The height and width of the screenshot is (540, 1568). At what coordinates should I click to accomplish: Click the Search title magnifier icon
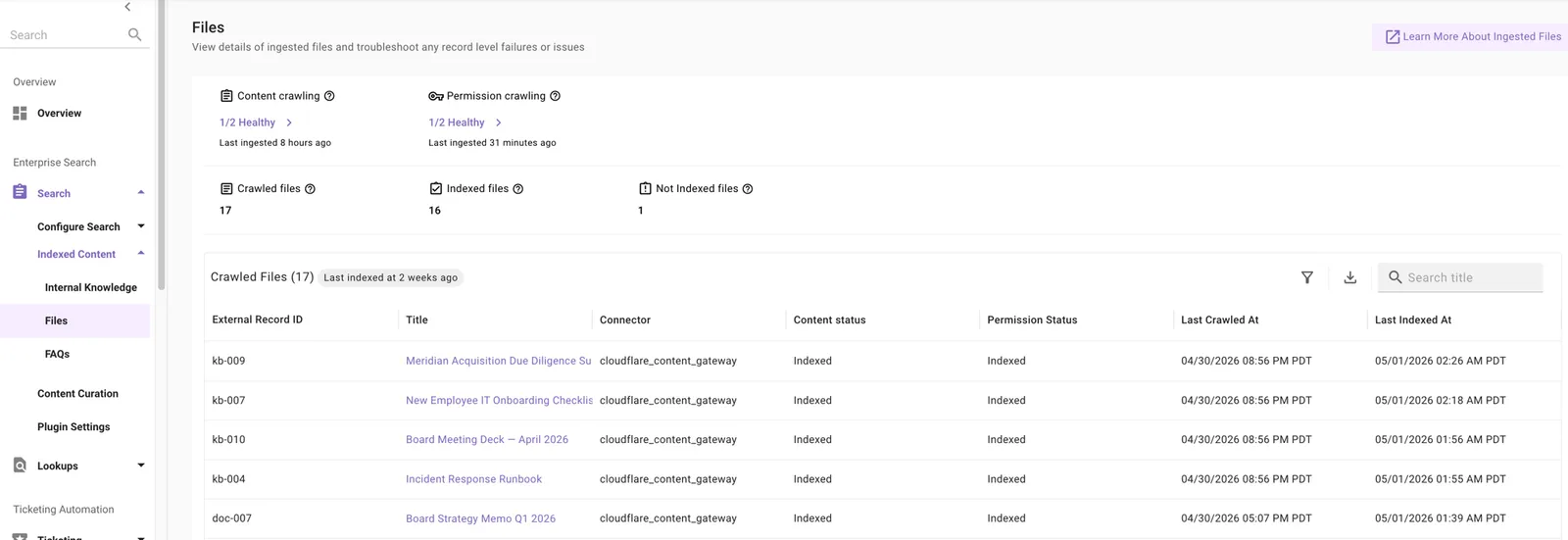click(x=1396, y=277)
